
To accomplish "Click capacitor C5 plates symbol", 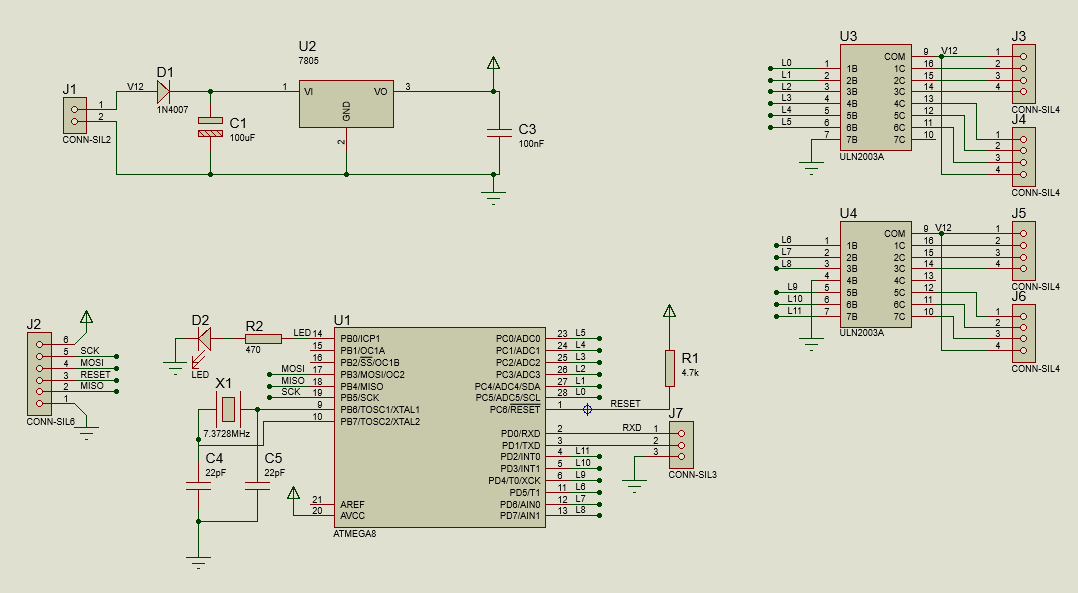I will [x=257, y=486].
